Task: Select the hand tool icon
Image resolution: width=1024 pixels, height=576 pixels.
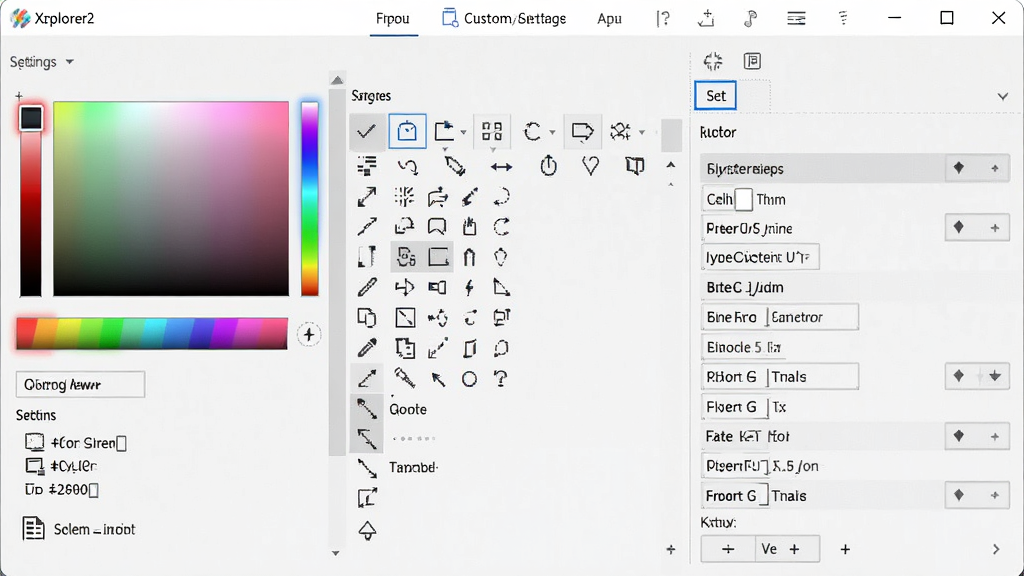Action: click(469, 227)
